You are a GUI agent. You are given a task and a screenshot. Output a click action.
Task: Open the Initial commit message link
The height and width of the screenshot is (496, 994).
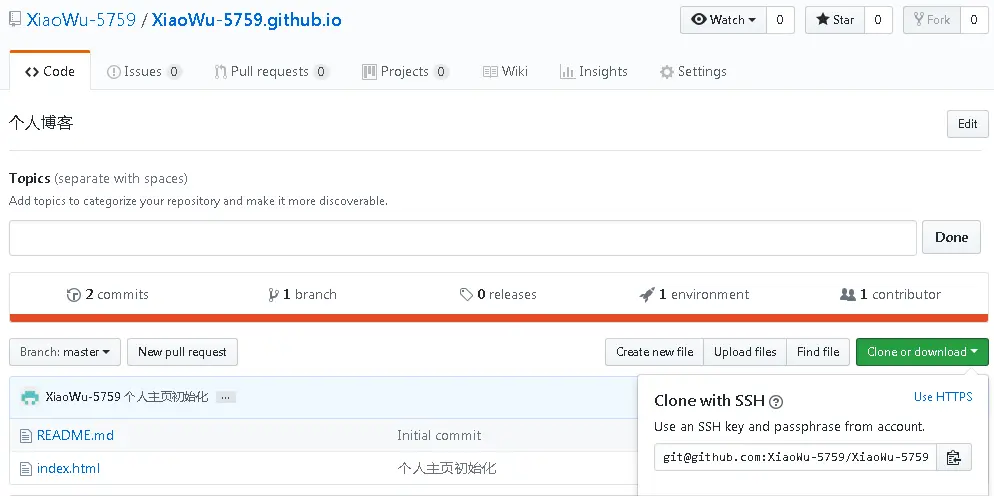pyautogui.click(x=439, y=435)
